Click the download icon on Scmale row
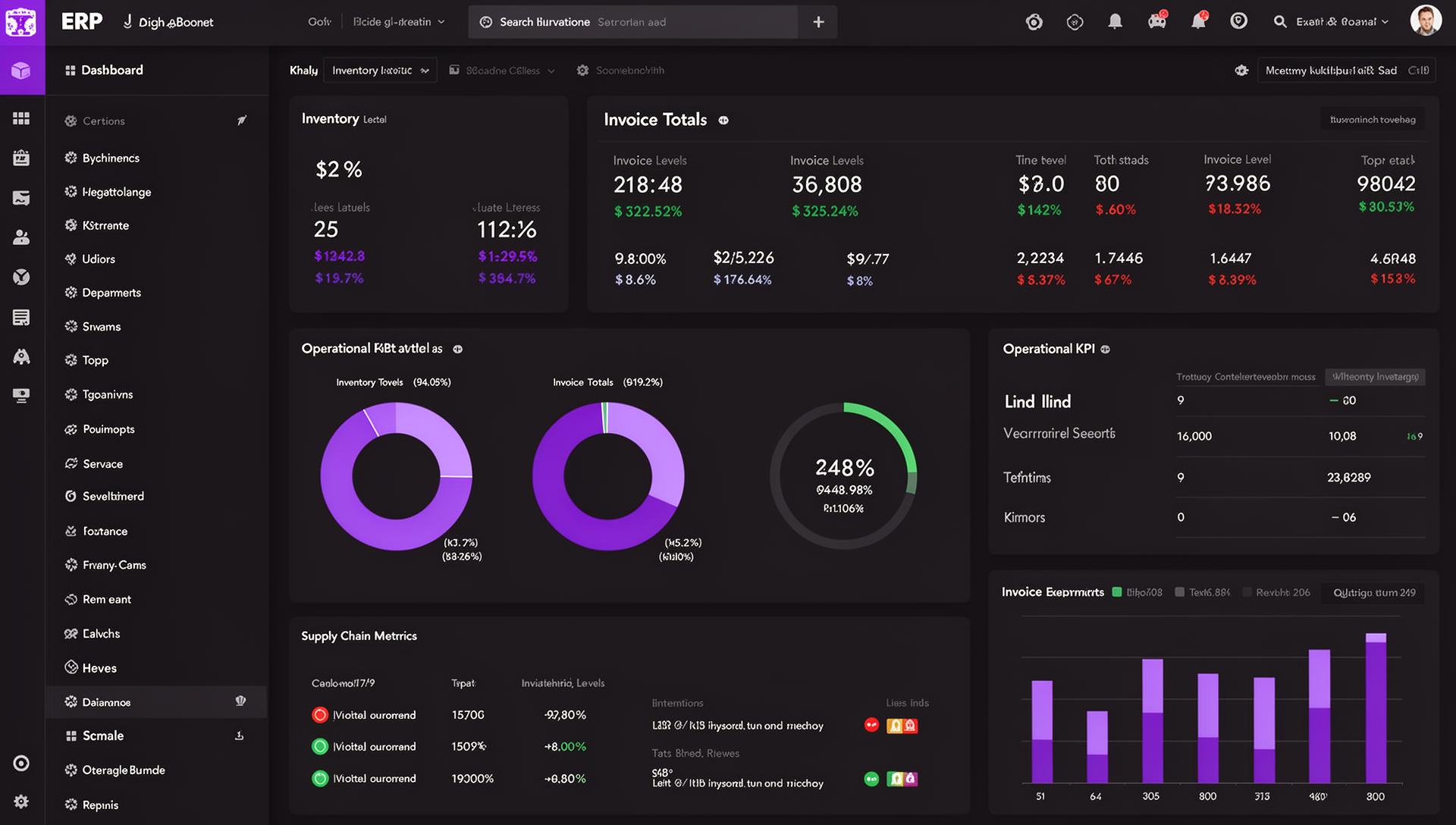 pyautogui.click(x=239, y=736)
